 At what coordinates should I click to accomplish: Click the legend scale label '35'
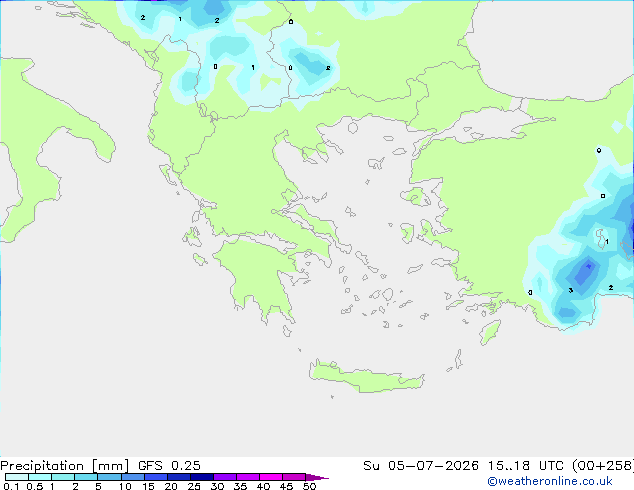[x=240, y=486]
